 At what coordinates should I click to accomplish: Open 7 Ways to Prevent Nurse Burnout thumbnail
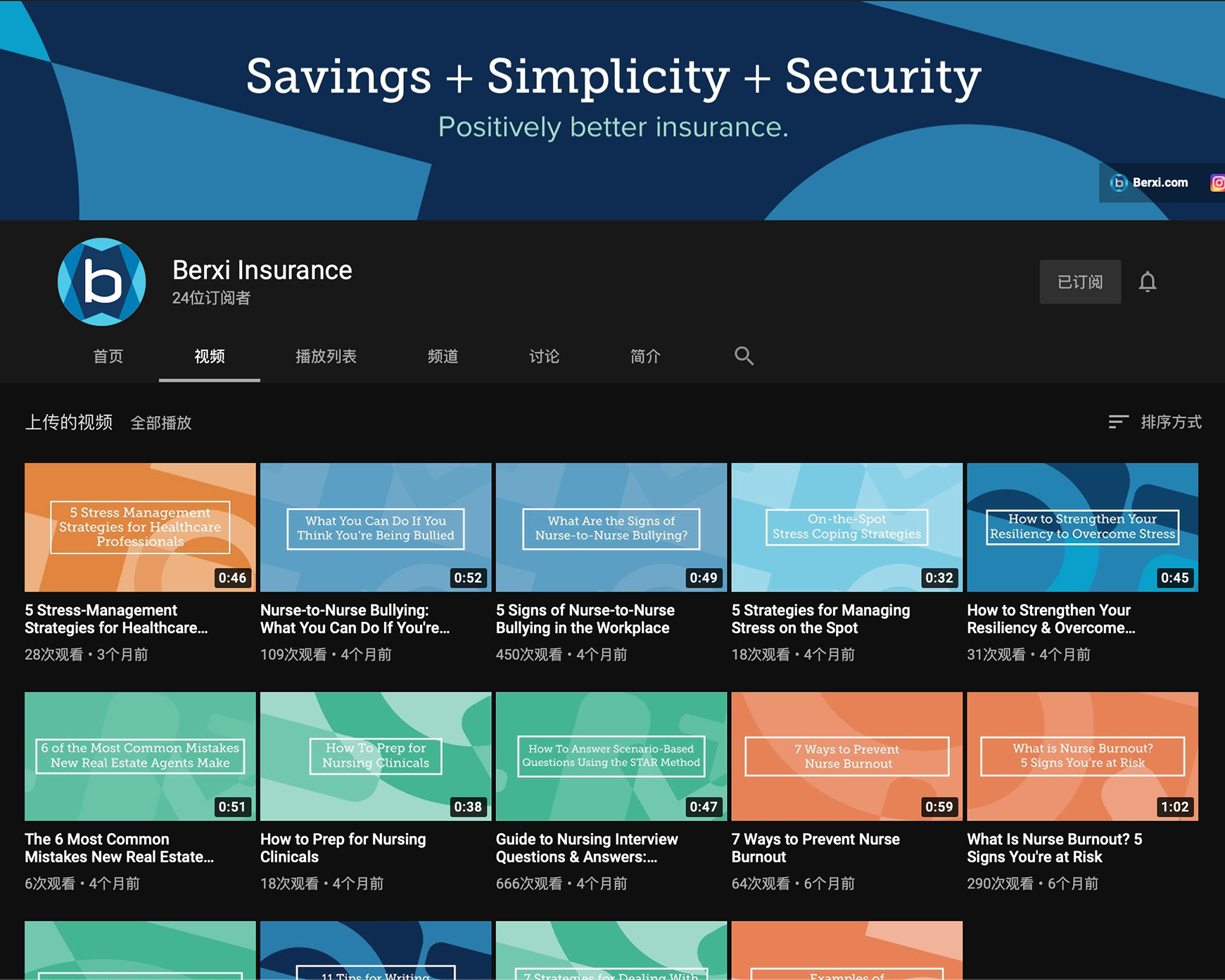847,756
